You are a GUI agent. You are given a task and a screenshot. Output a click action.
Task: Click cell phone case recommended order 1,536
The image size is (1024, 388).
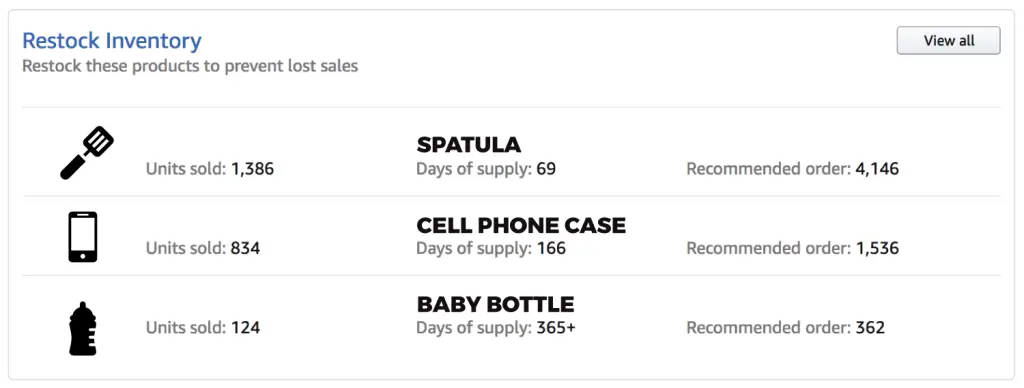pos(877,248)
